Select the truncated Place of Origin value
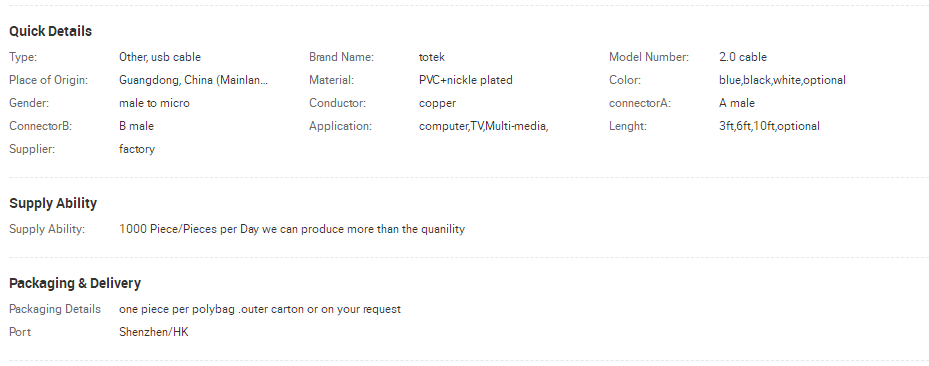This screenshot has width=929, height=366. [x=194, y=80]
